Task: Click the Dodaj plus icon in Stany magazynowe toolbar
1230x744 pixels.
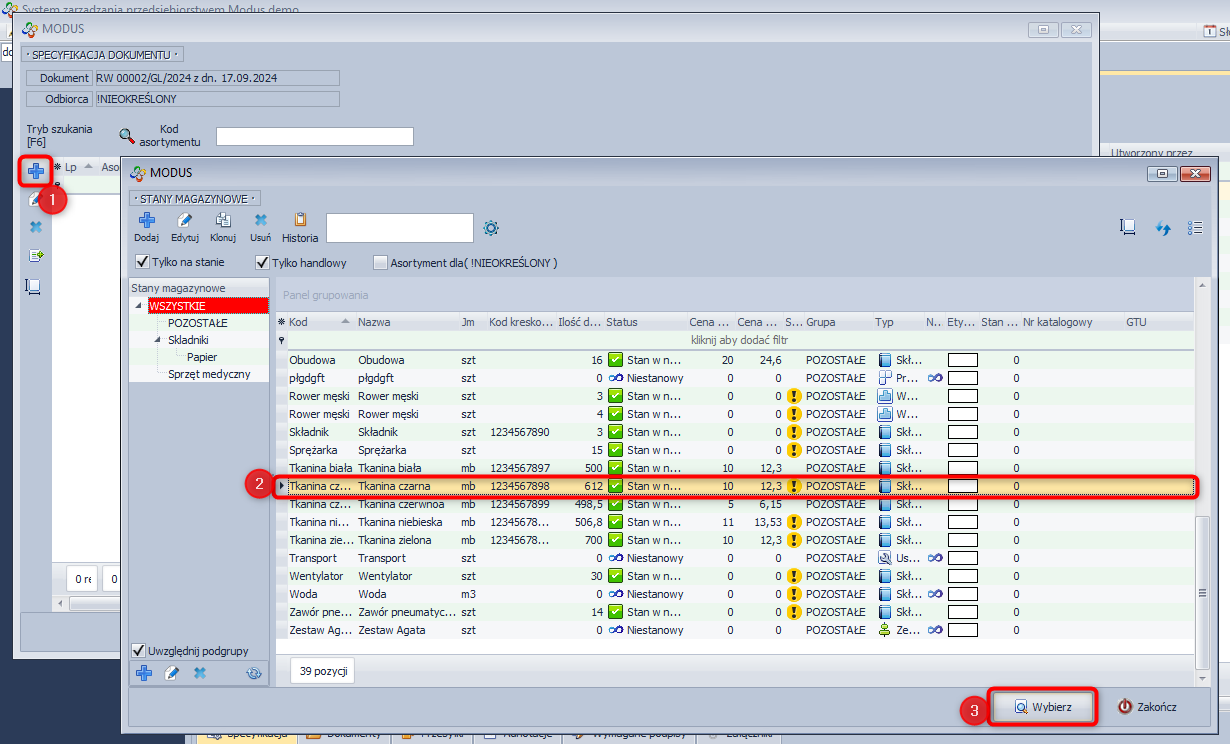Action: click(x=146, y=220)
